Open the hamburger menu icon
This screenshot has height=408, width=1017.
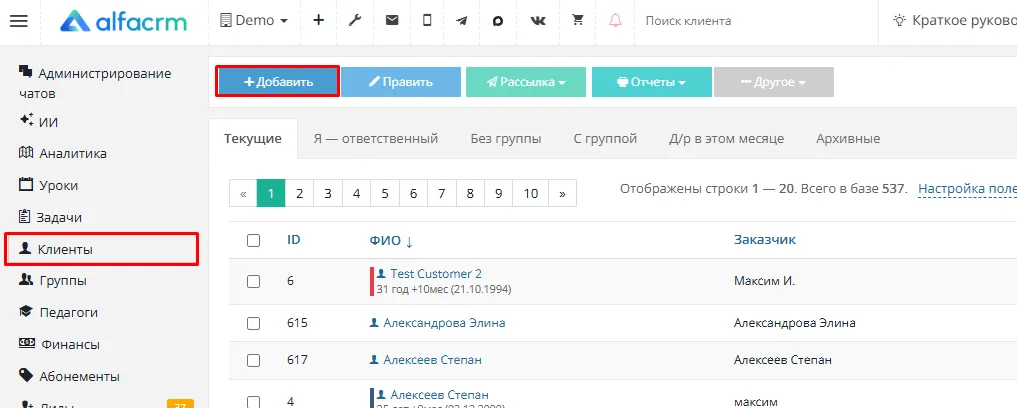pyautogui.click(x=19, y=21)
